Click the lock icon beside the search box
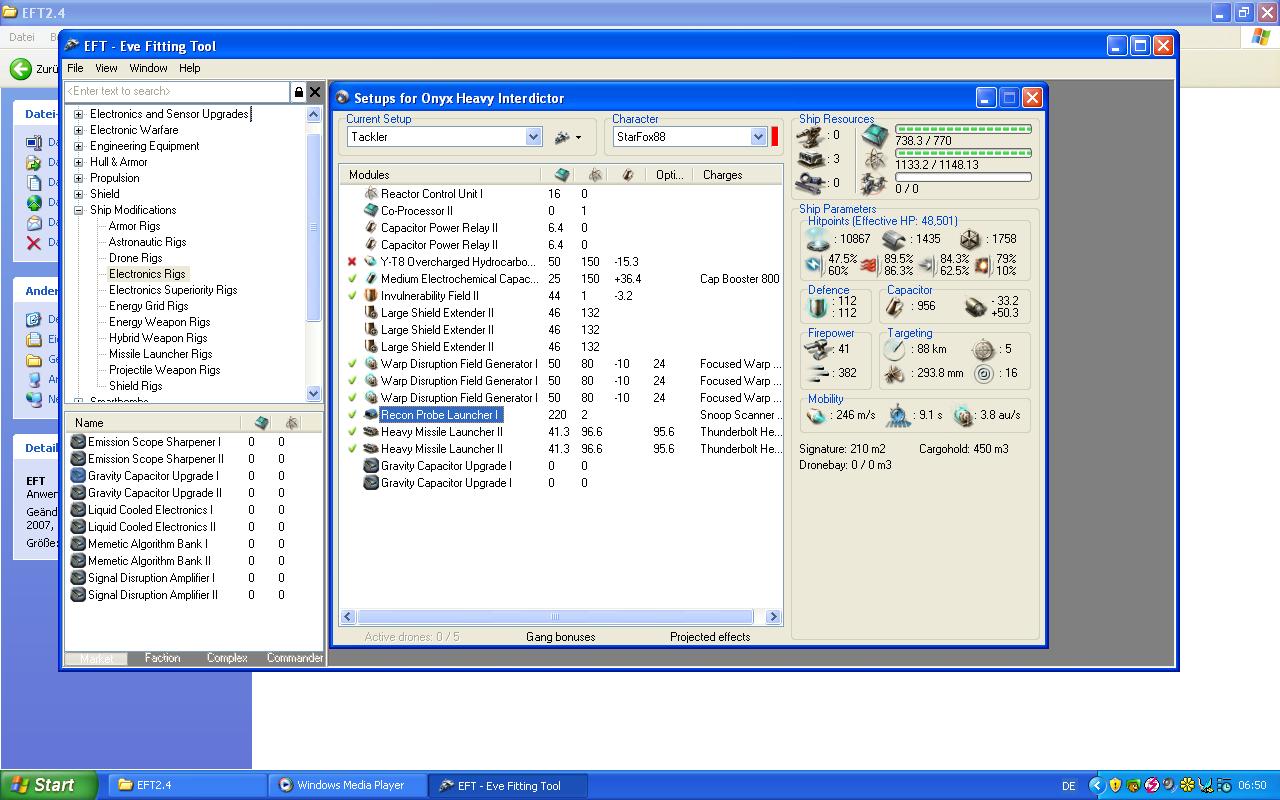Viewport: 1280px width, 800px height. pyautogui.click(x=298, y=92)
